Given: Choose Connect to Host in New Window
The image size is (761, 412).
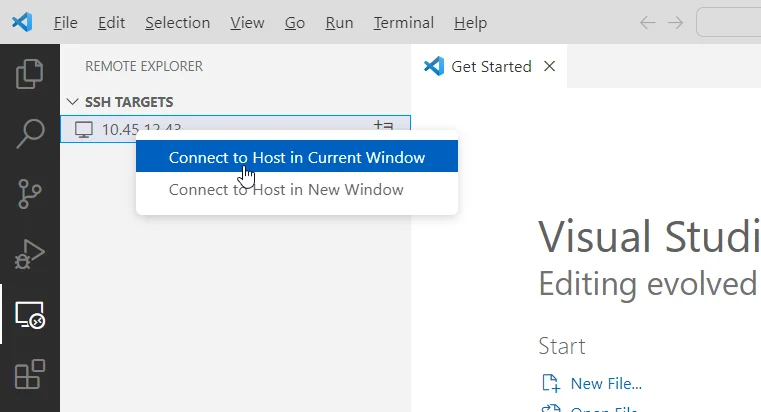Looking at the screenshot, I should pyautogui.click(x=297, y=189).
